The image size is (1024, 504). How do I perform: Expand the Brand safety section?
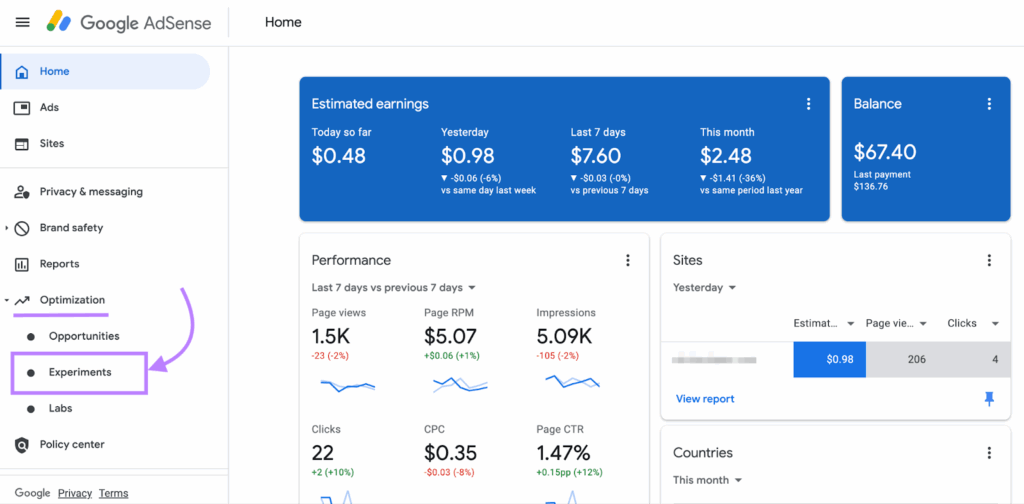tap(7, 228)
